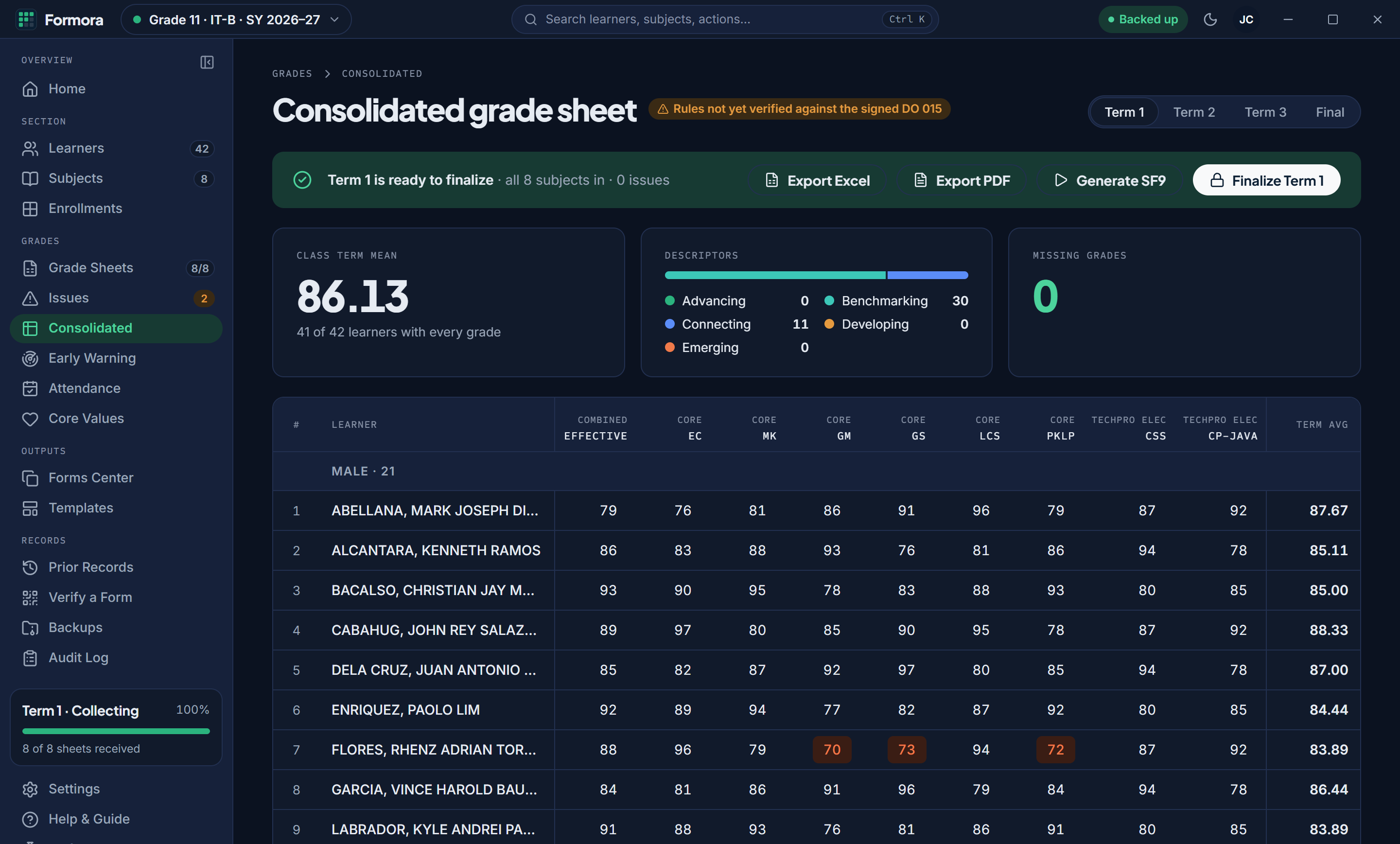Click the Issues warning triangle icon
1400x844 pixels.
pos(30,298)
